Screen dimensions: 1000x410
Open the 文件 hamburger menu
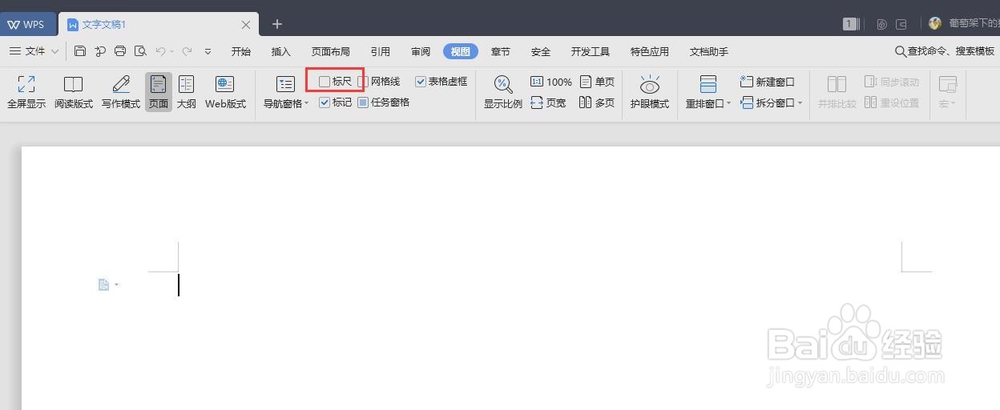pos(27,52)
